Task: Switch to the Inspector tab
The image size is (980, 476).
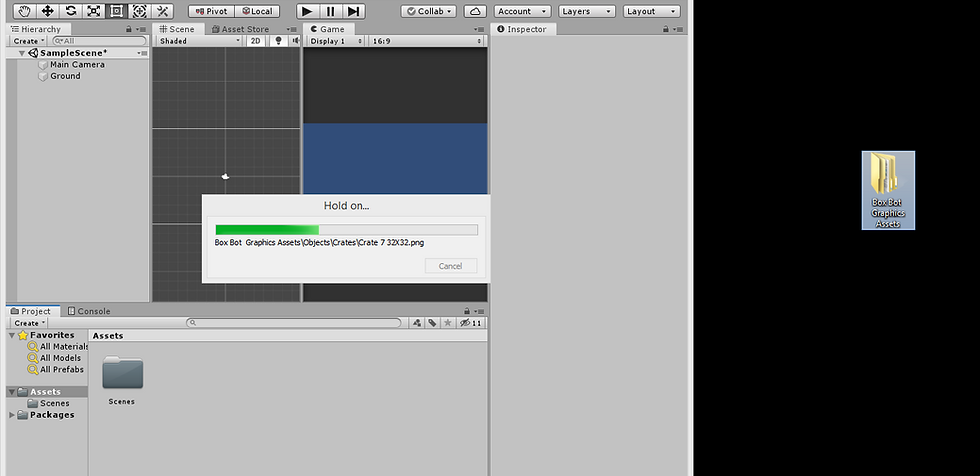Action: [x=522, y=29]
